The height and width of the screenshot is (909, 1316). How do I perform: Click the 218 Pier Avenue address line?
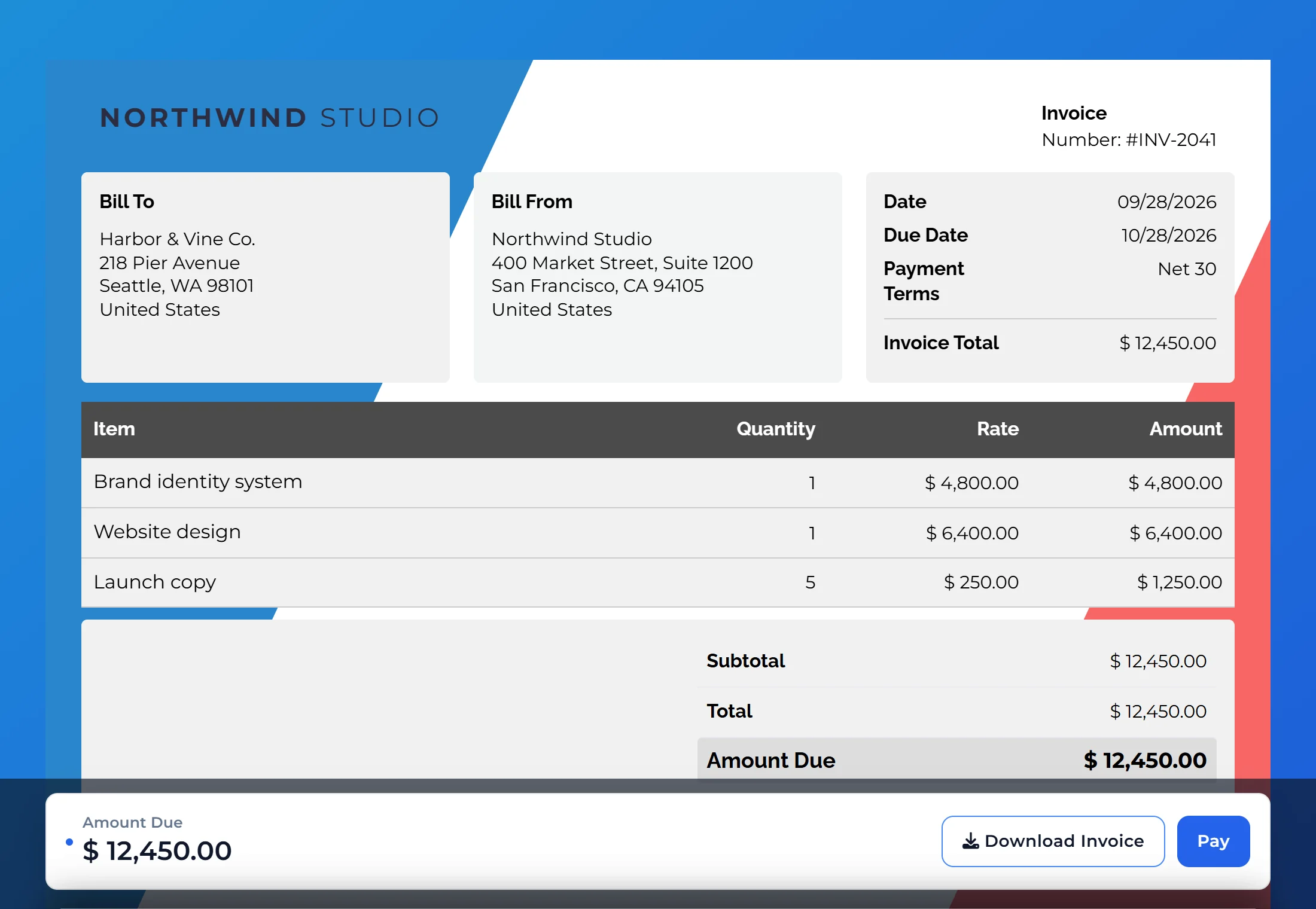pyautogui.click(x=169, y=263)
